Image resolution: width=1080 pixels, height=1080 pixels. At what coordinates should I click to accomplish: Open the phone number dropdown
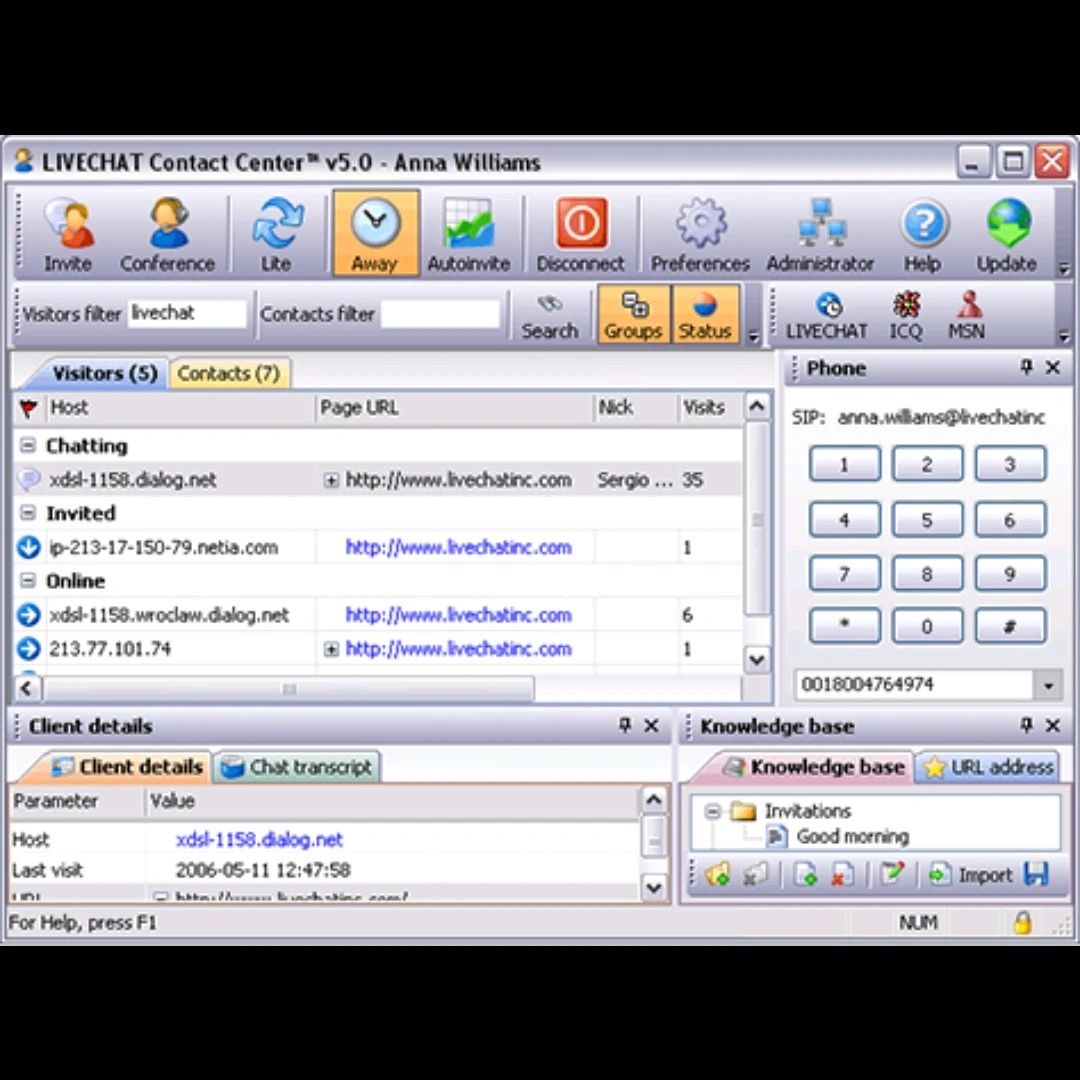pyautogui.click(x=1048, y=686)
